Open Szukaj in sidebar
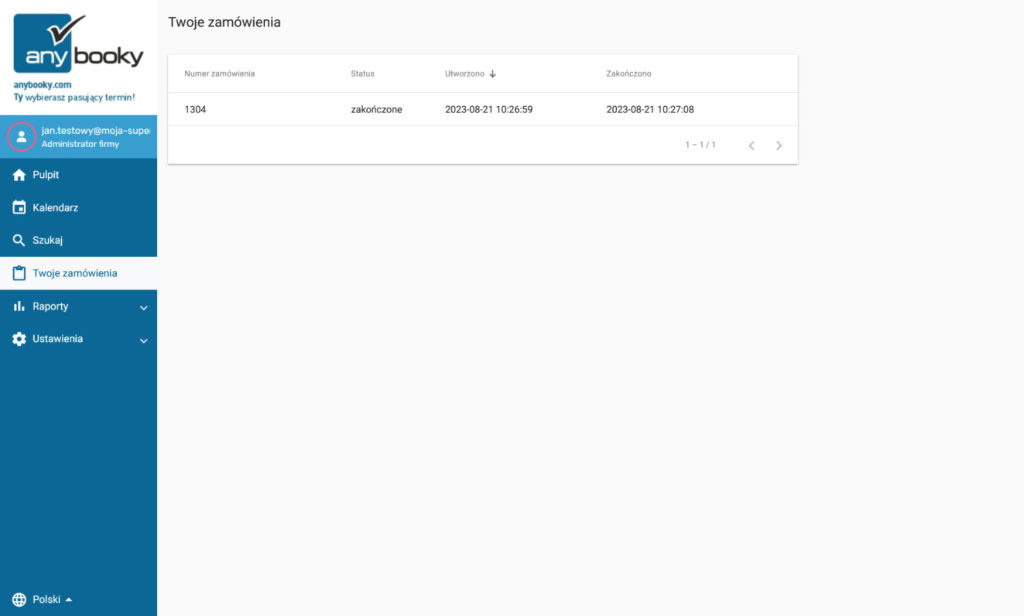 pos(78,240)
